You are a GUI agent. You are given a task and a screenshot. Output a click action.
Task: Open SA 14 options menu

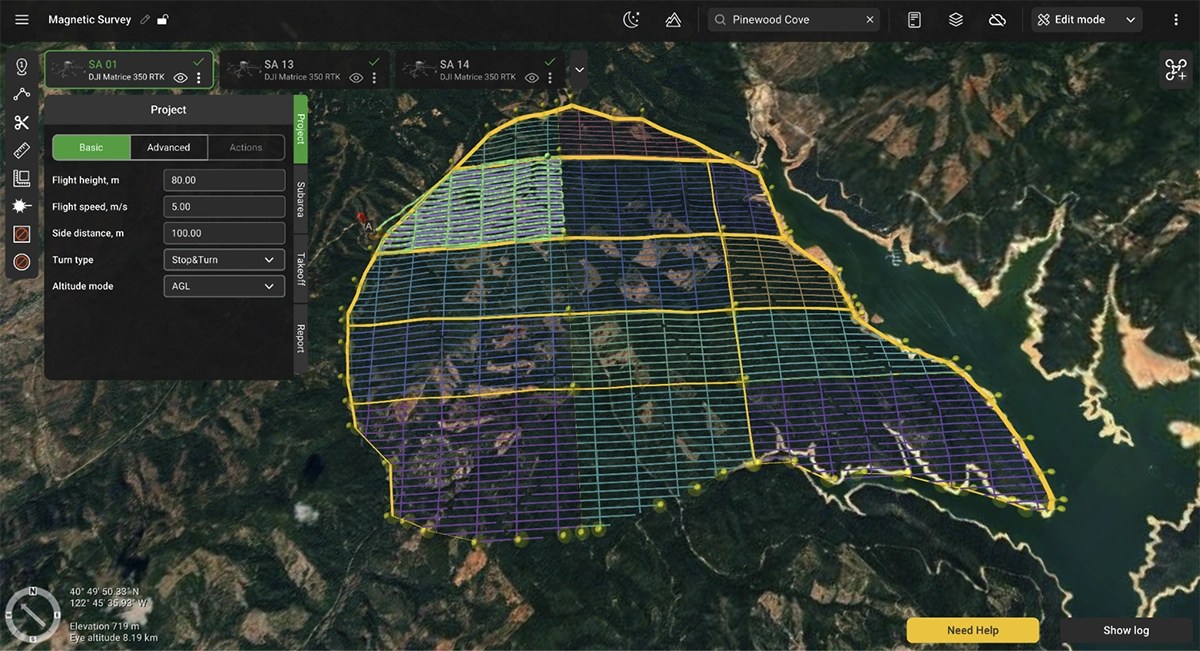click(x=551, y=77)
